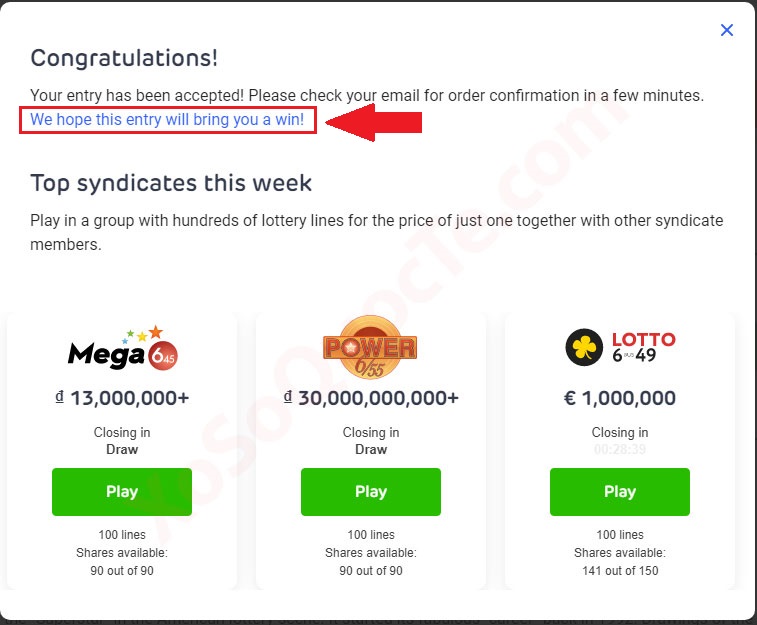The height and width of the screenshot is (625, 757).
Task: Click the black clover icon of Lotto 6/49
Action: point(583,348)
